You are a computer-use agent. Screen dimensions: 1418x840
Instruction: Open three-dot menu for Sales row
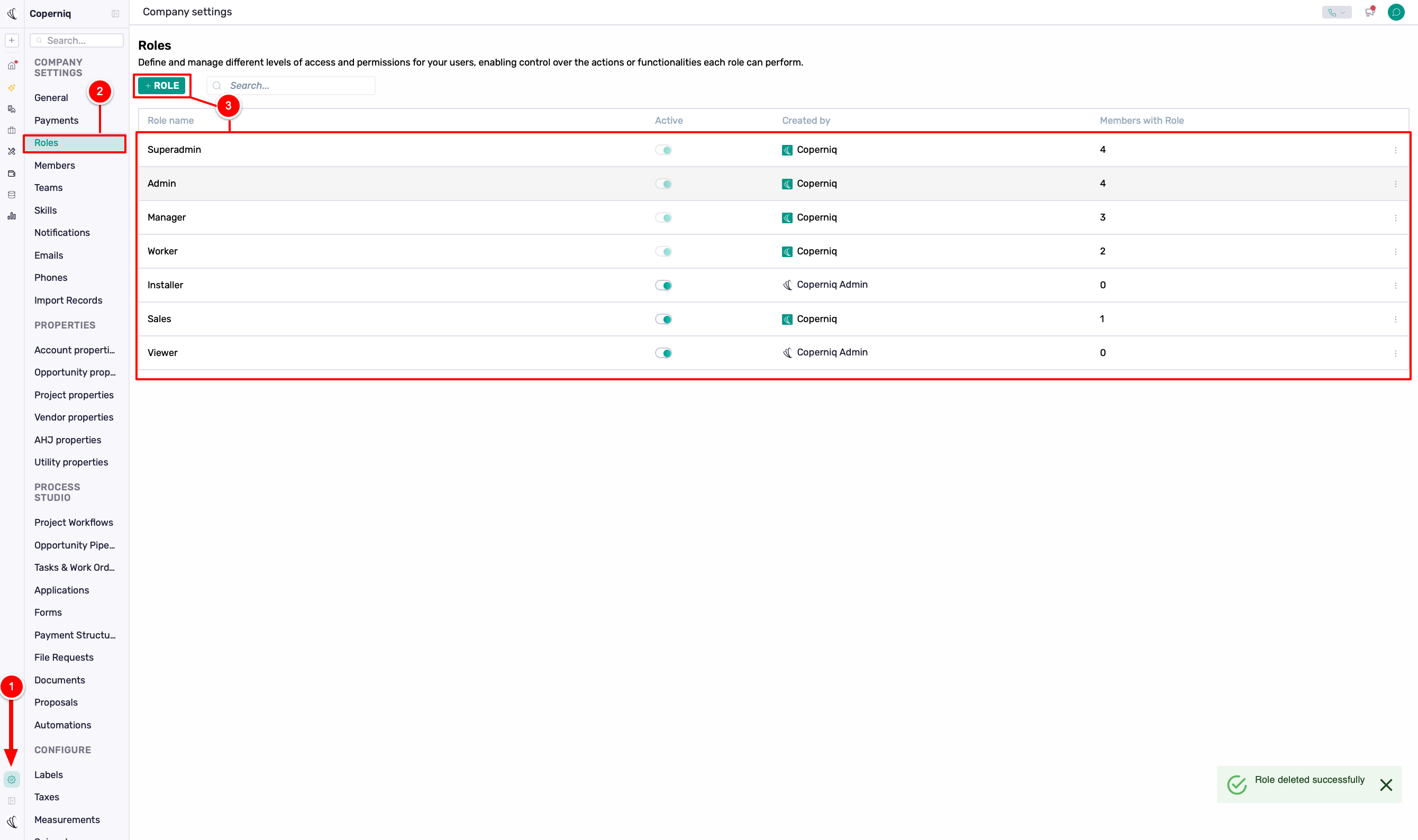(x=1395, y=319)
